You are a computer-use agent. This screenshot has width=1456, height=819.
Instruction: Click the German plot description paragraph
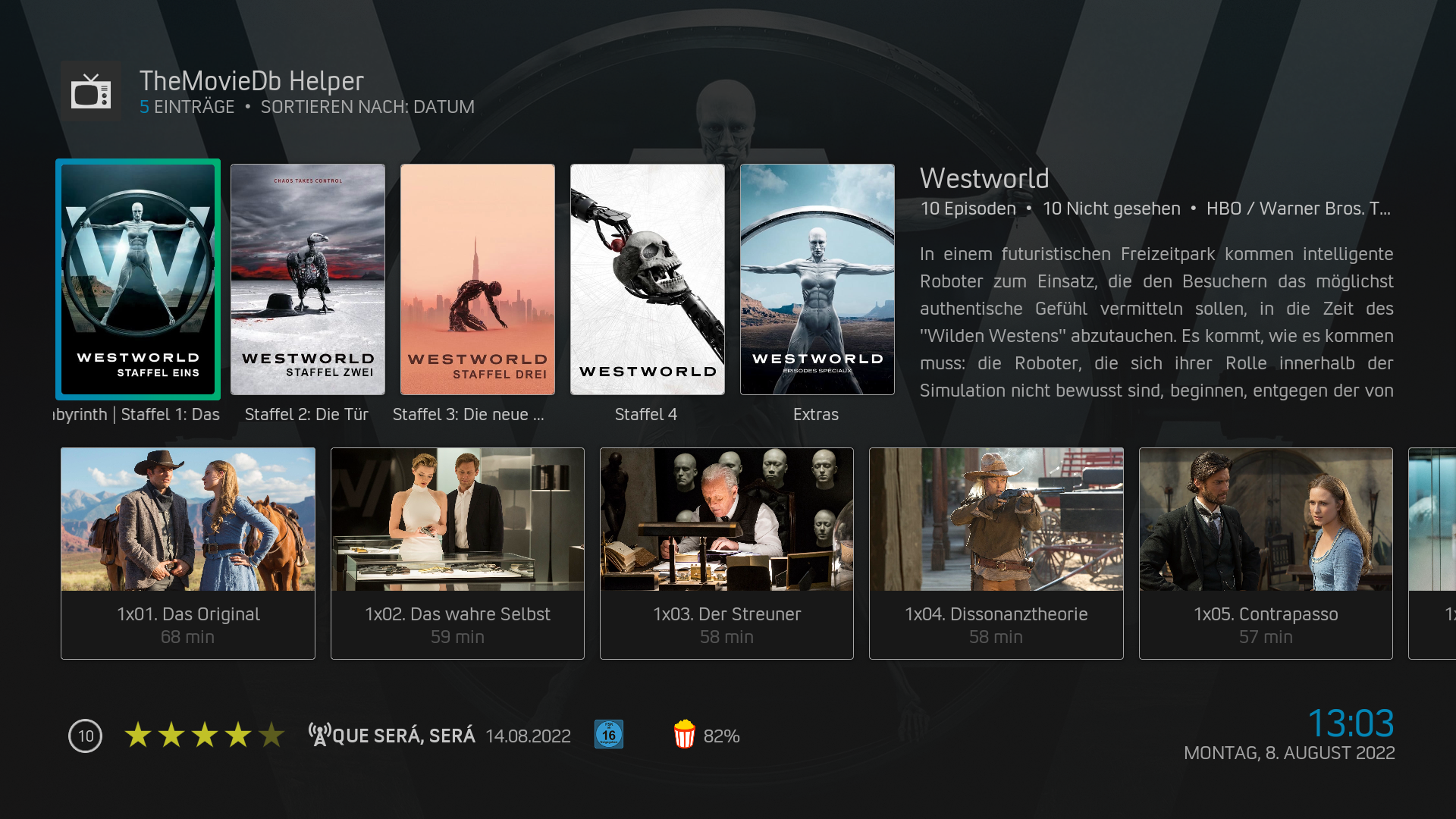1156,322
